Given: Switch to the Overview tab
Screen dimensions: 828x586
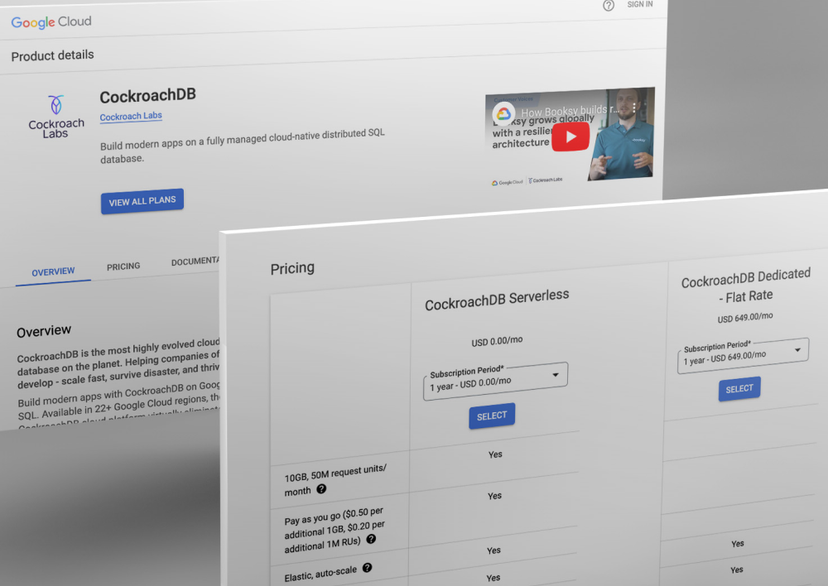Looking at the screenshot, I should (x=53, y=272).
